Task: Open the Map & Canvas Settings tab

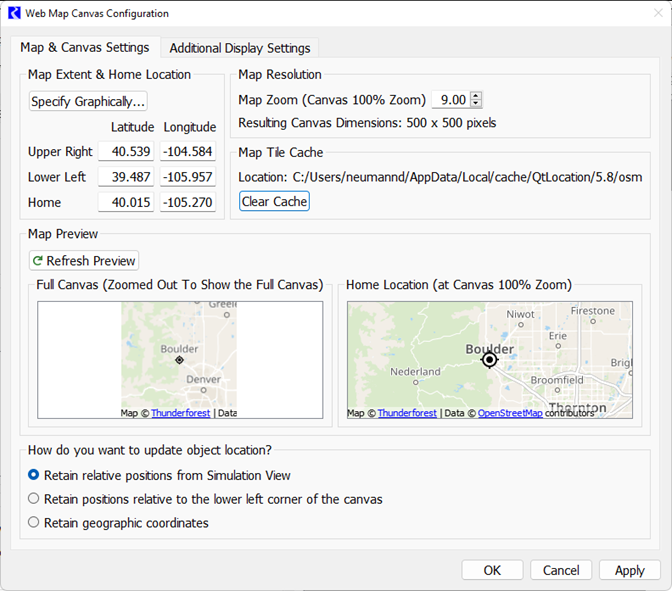Action: [85, 47]
